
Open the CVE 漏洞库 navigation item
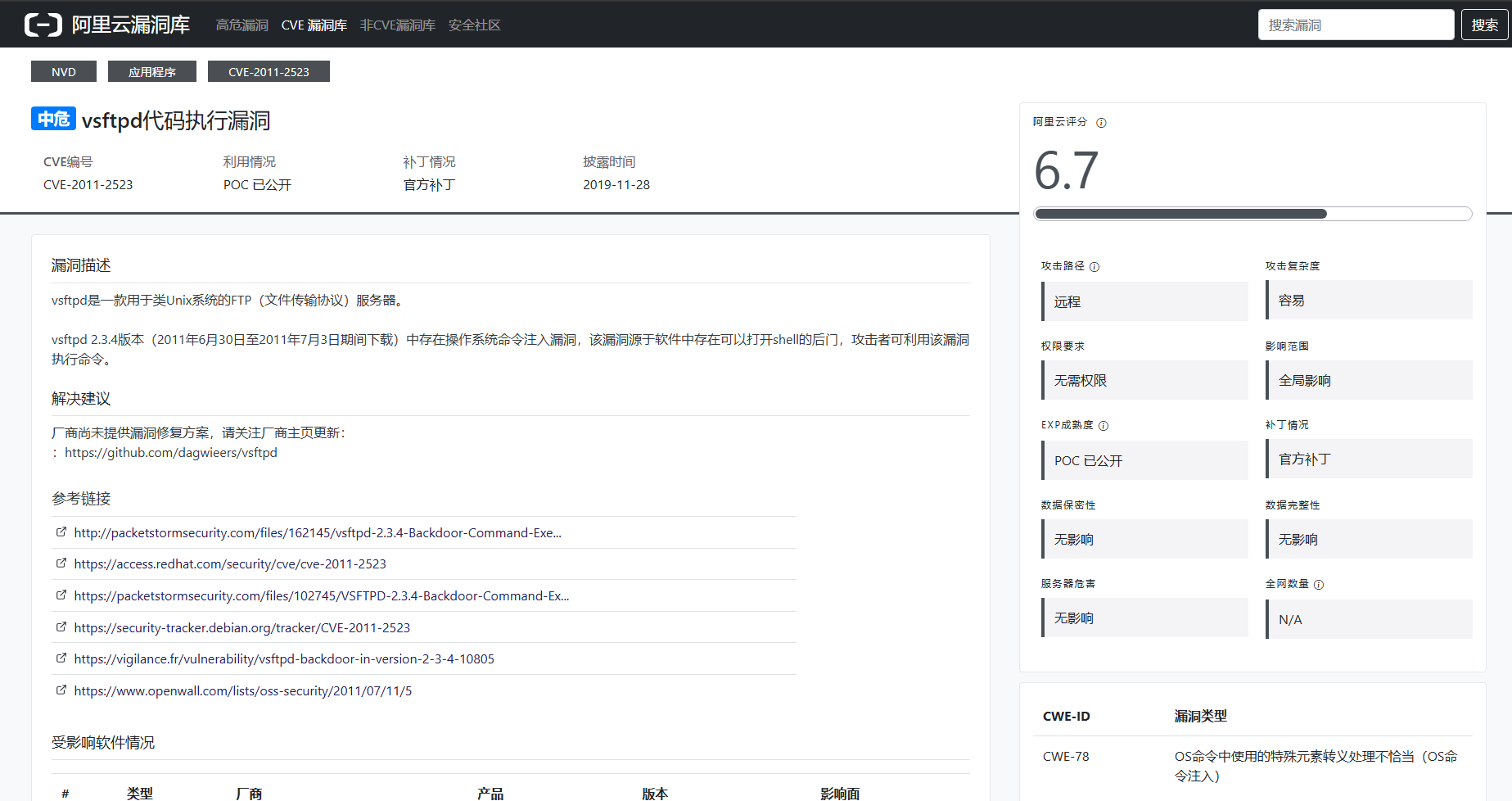tap(314, 25)
